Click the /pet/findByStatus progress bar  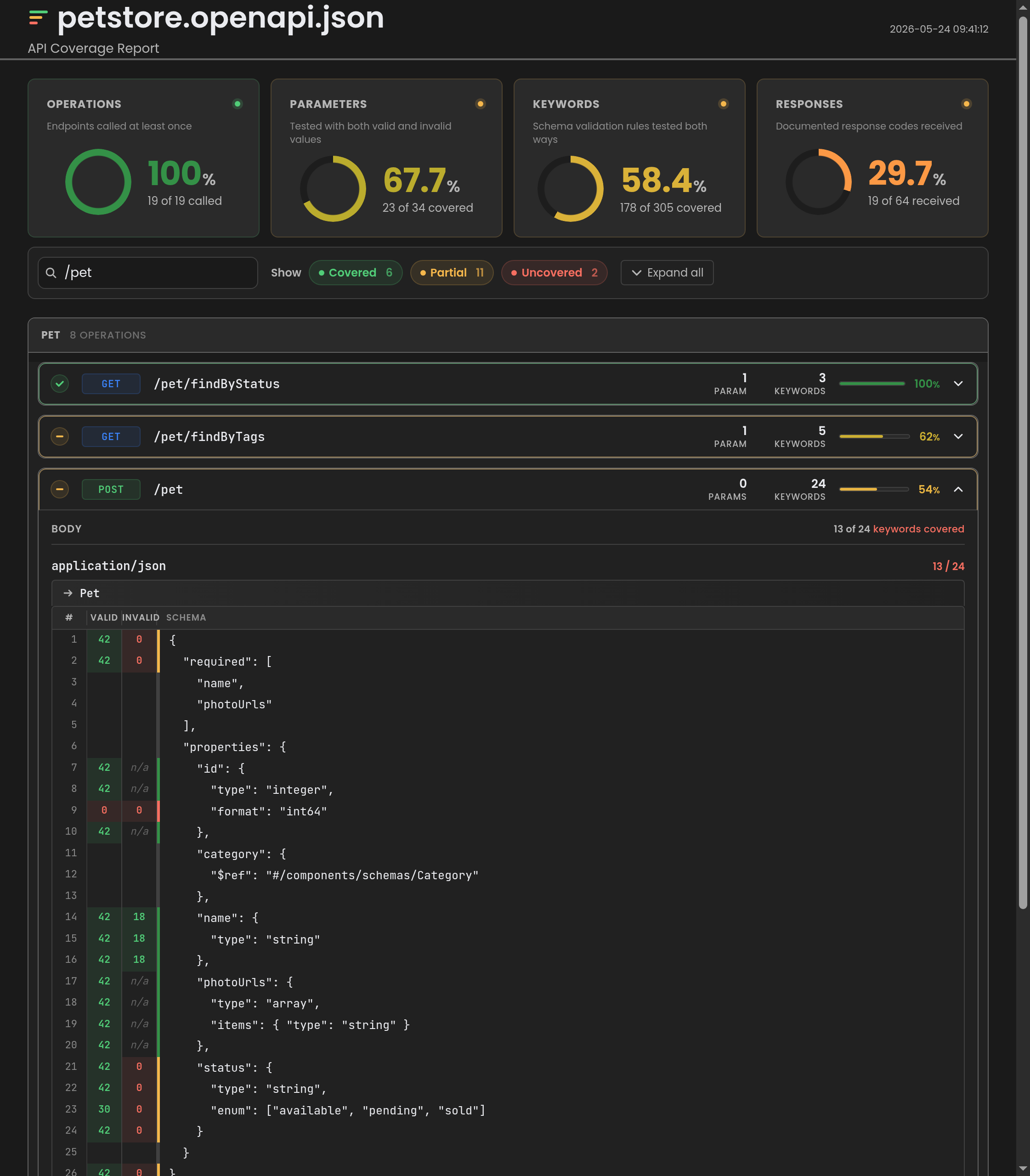pyautogui.click(x=872, y=384)
